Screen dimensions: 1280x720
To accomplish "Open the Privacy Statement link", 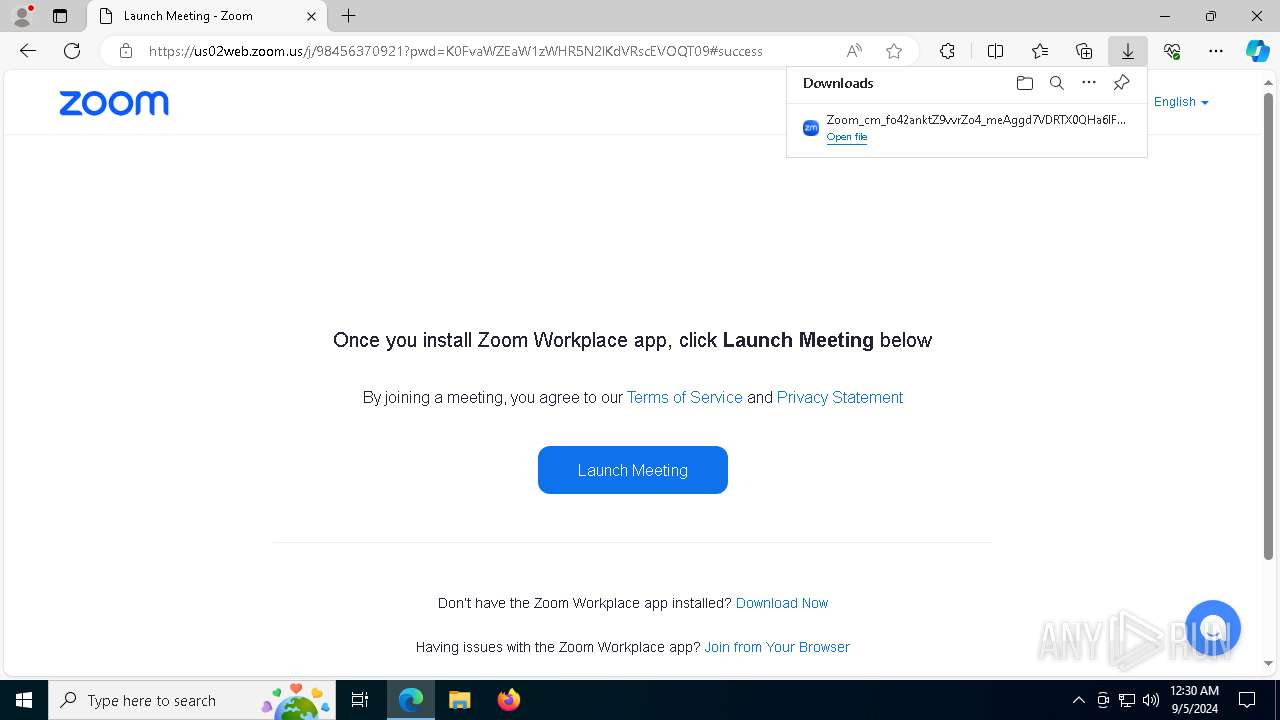I will (840, 397).
